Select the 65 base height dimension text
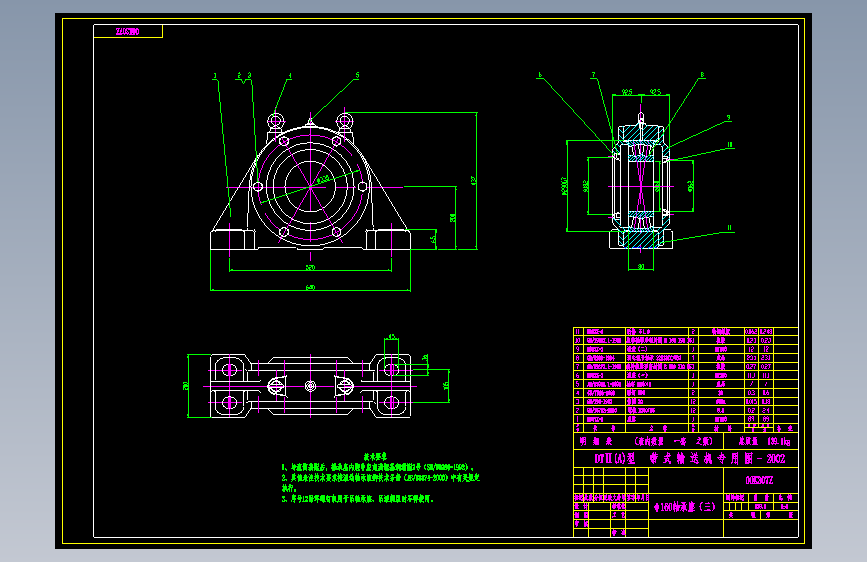The width and height of the screenshot is (867, 562). (x=434, y=238)
